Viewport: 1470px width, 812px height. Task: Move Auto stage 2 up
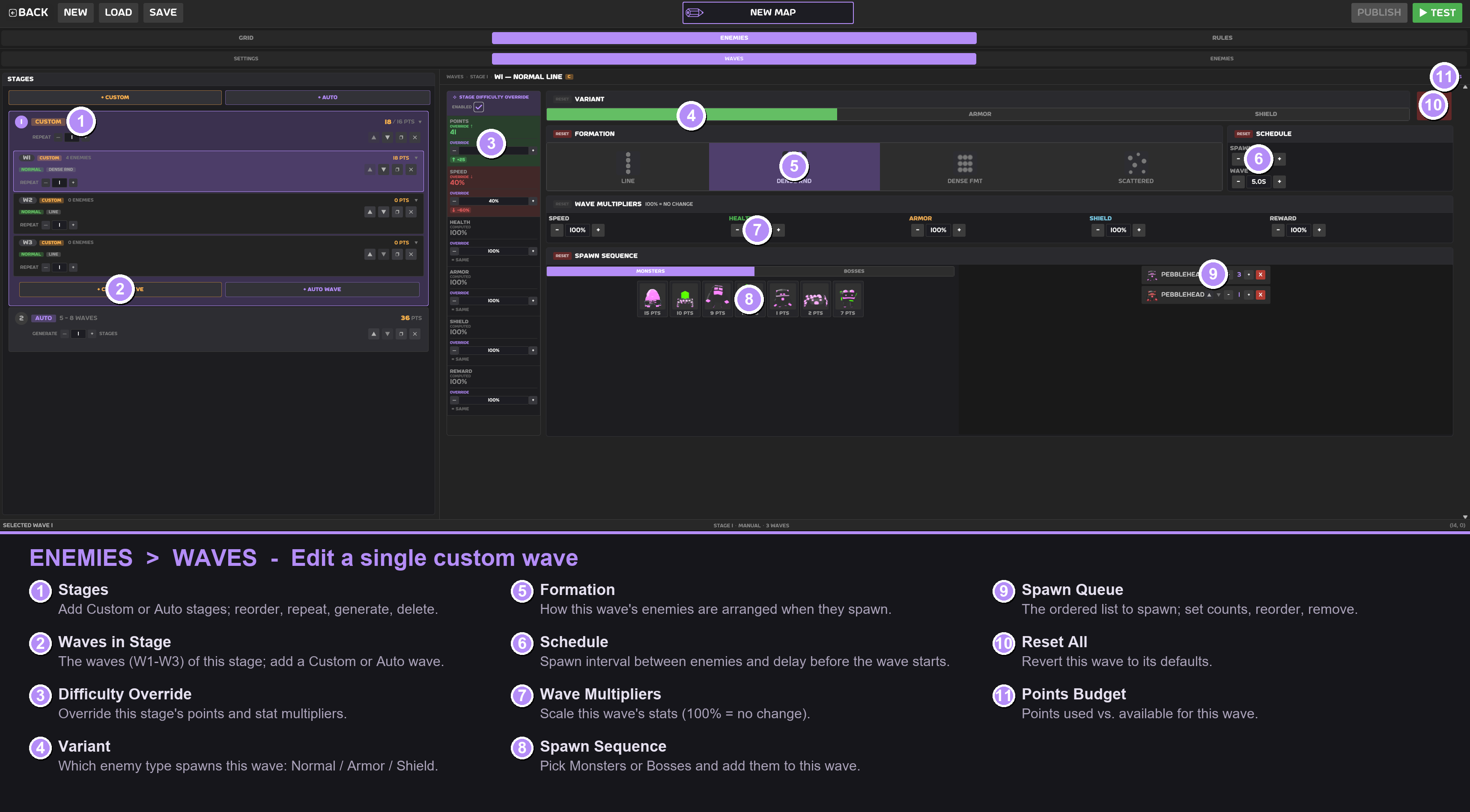coord(374,333)
